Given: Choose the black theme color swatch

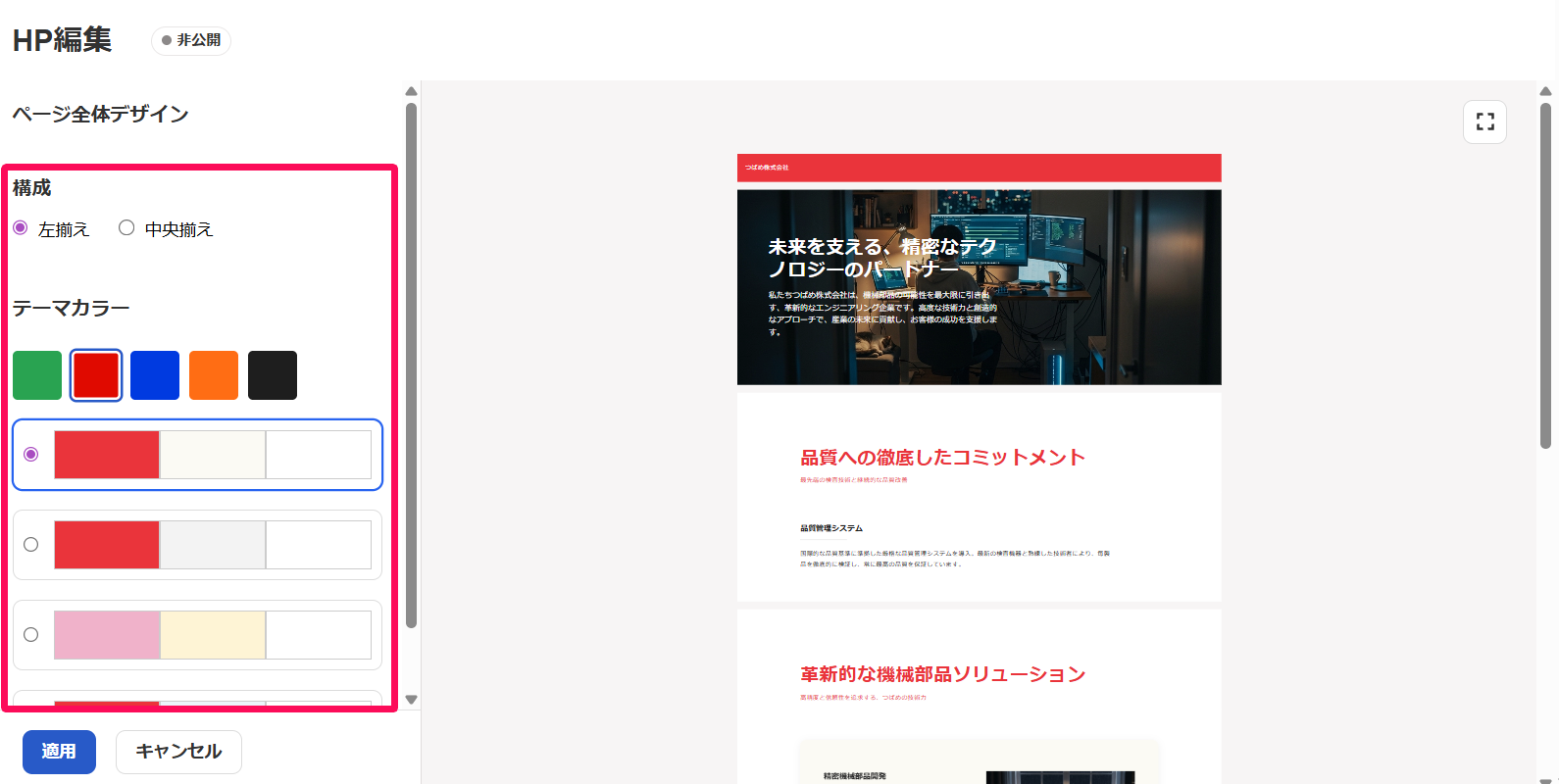Looking at the screenshot, I should [x=273, y=375].
